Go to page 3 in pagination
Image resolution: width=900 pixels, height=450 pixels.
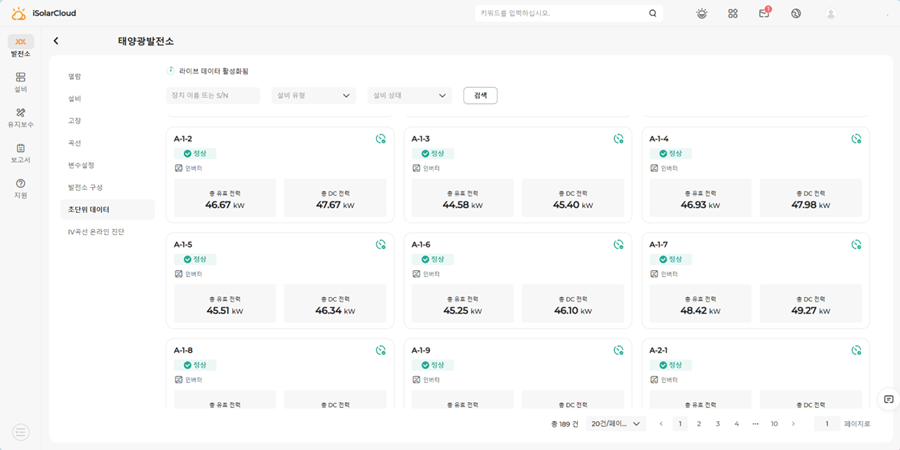tap(717, 424)
